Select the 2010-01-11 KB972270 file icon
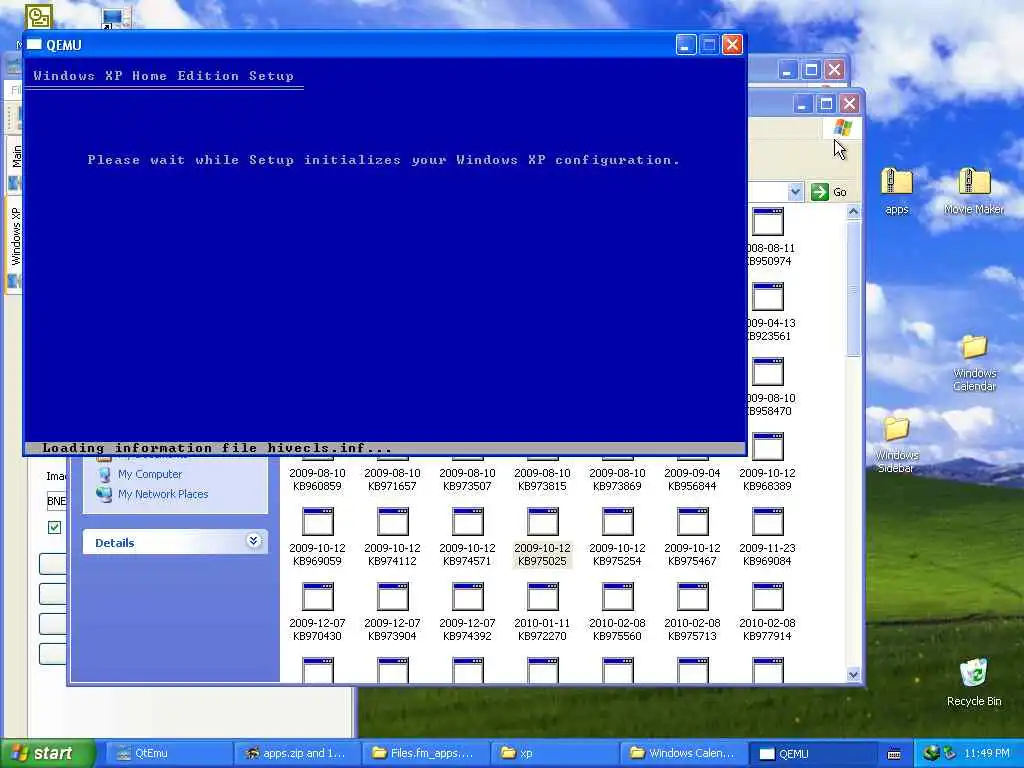 coord(543,597)
